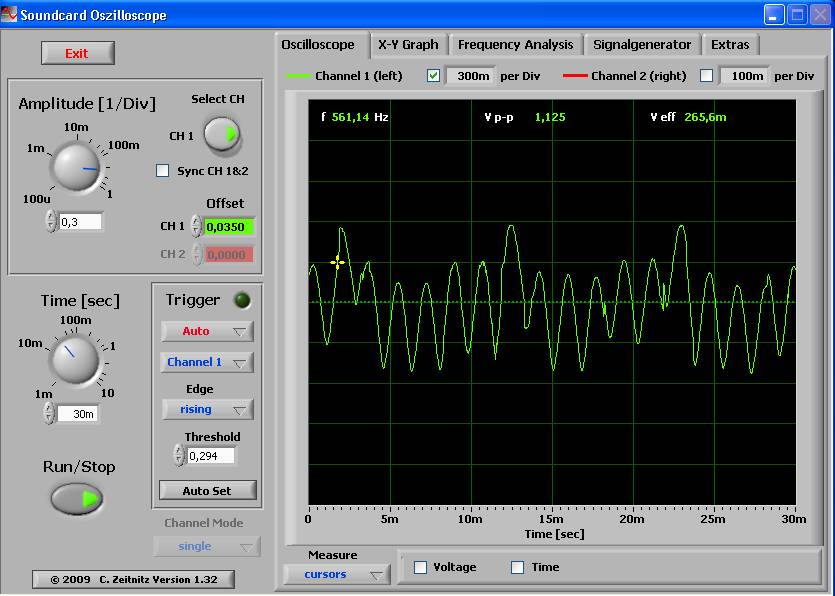Click the CH 2 offset stepper arrows
835x596 pixels.
[197, 255]
